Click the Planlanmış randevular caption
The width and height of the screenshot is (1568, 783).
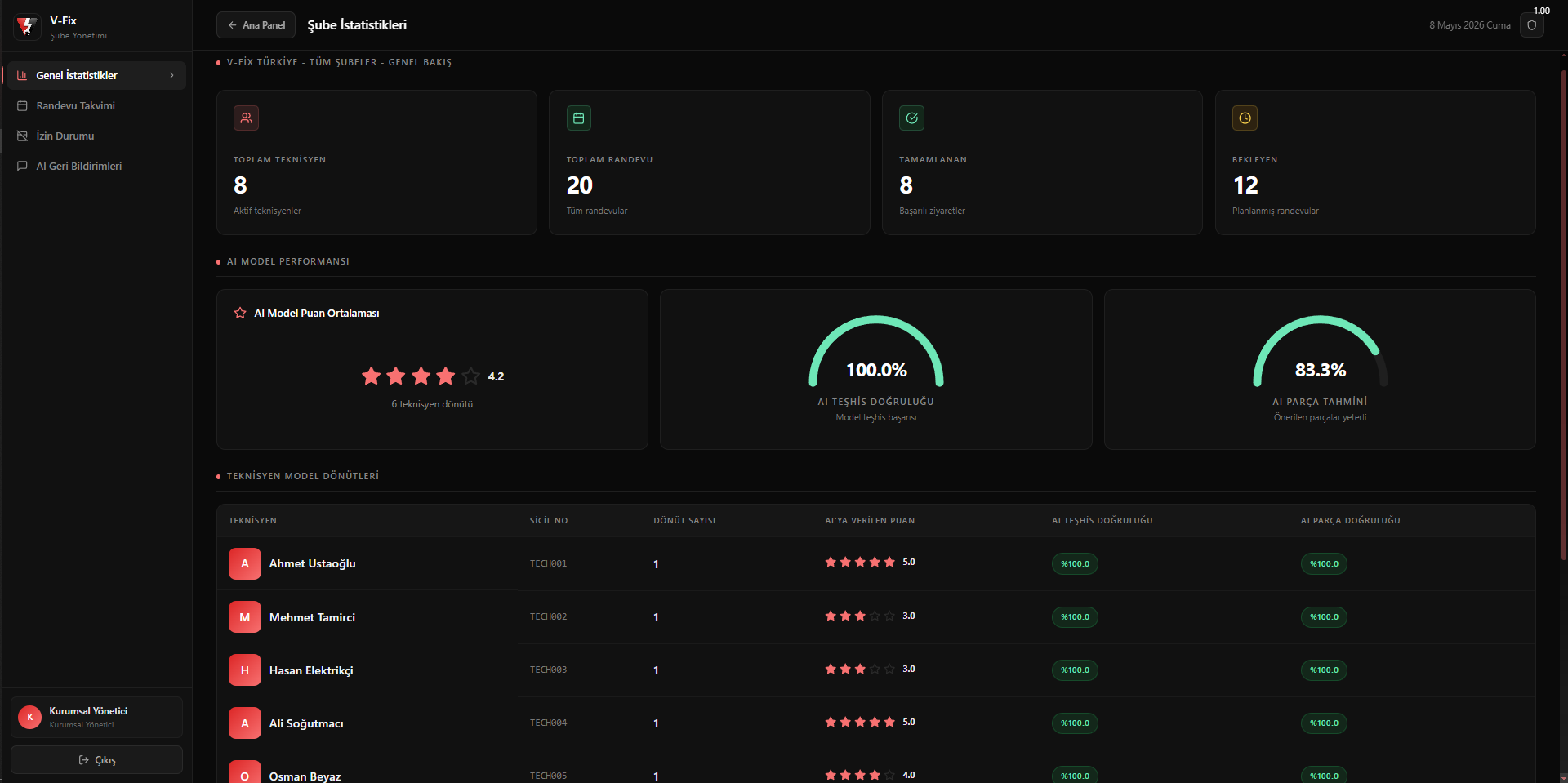[1276, 211]
